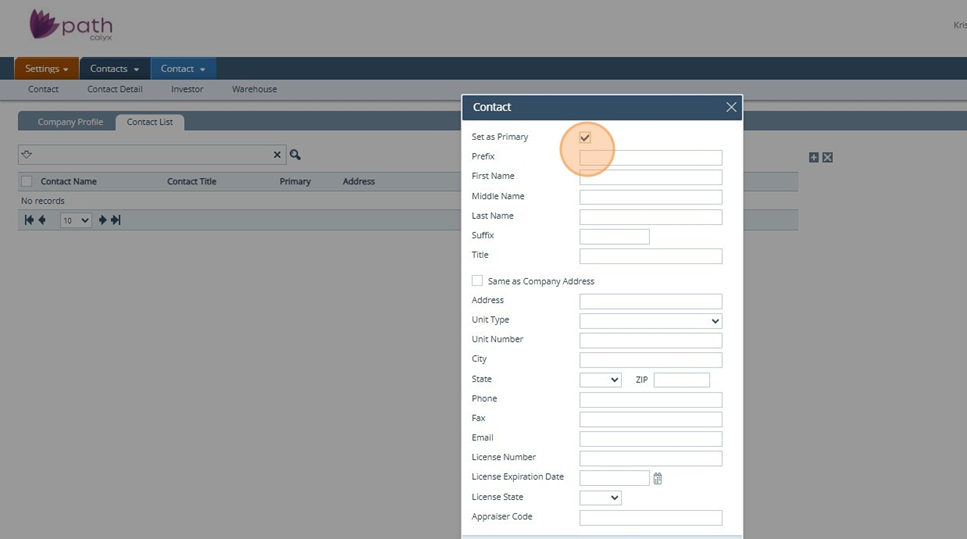
Task: Open the Unit Type dropdown
Action: (650, 321)
